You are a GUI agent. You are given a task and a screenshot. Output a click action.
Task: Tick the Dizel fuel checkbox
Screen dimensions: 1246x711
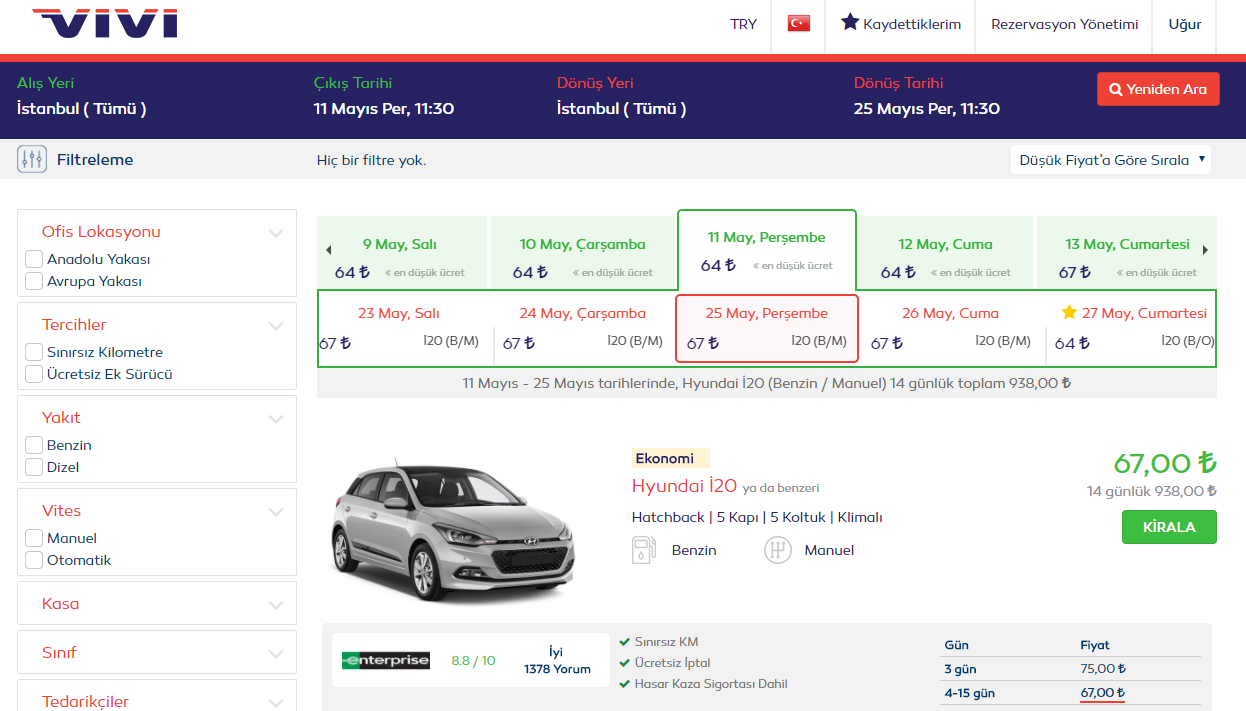click(34, 467)
